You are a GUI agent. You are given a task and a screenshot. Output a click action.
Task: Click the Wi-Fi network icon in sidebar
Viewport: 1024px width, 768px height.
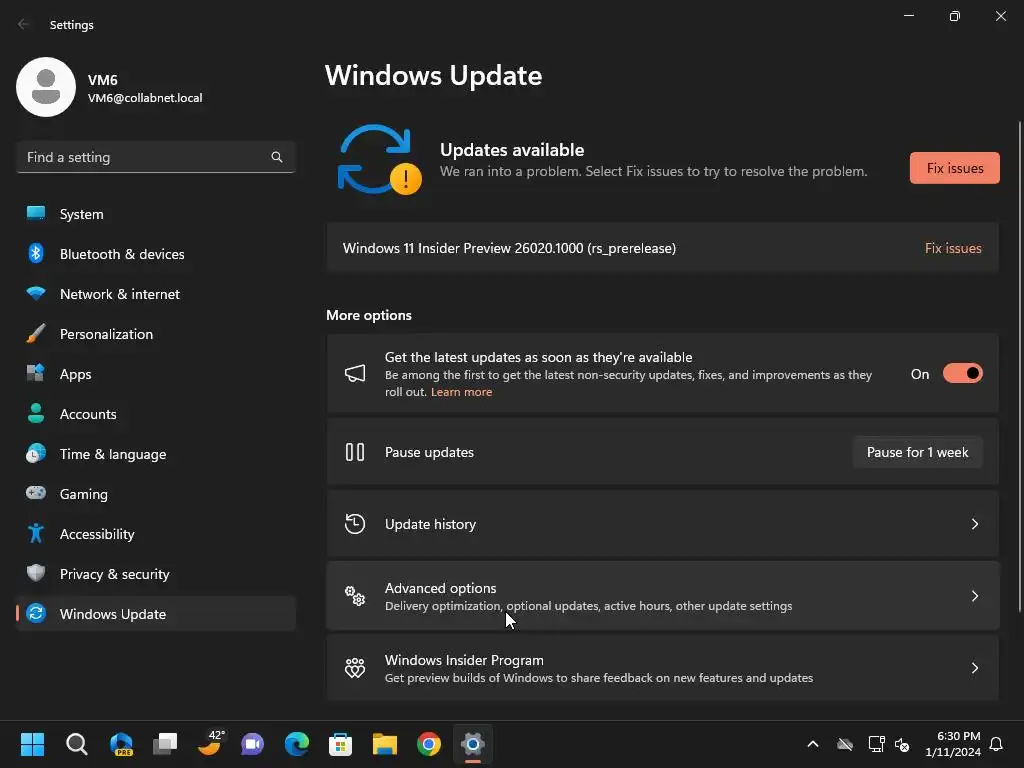[x=36, y=293]
